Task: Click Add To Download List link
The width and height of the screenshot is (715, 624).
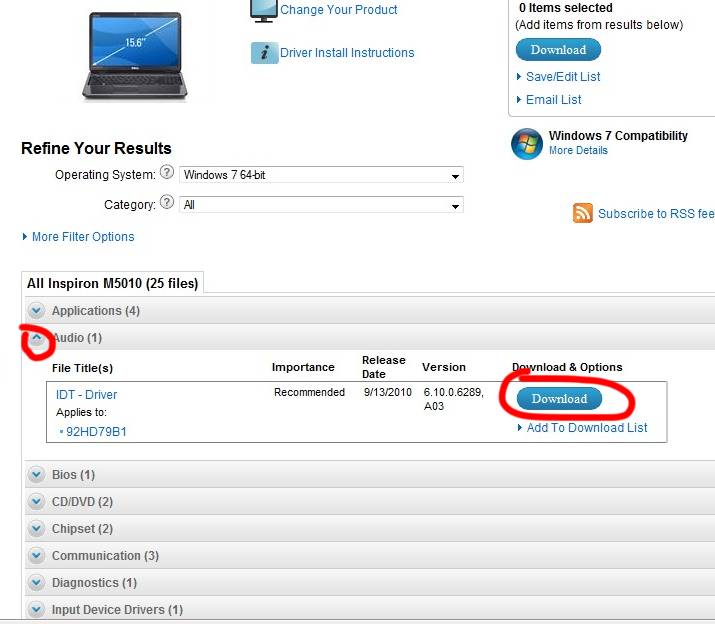Action: click(587, 428)
